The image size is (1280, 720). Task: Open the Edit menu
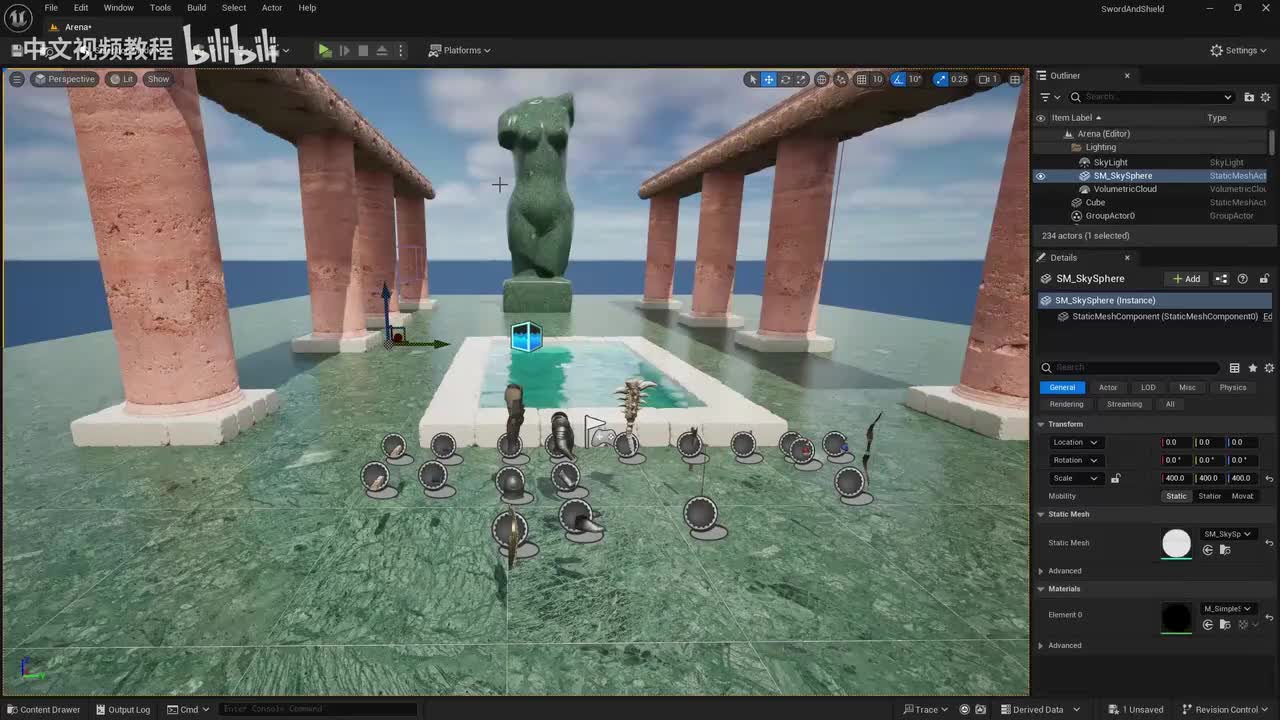81,8
